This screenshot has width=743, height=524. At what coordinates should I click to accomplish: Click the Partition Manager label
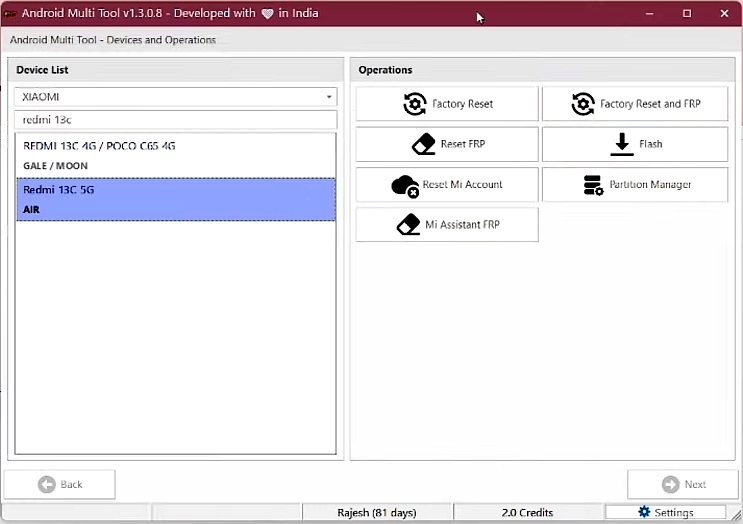[650, 184]
